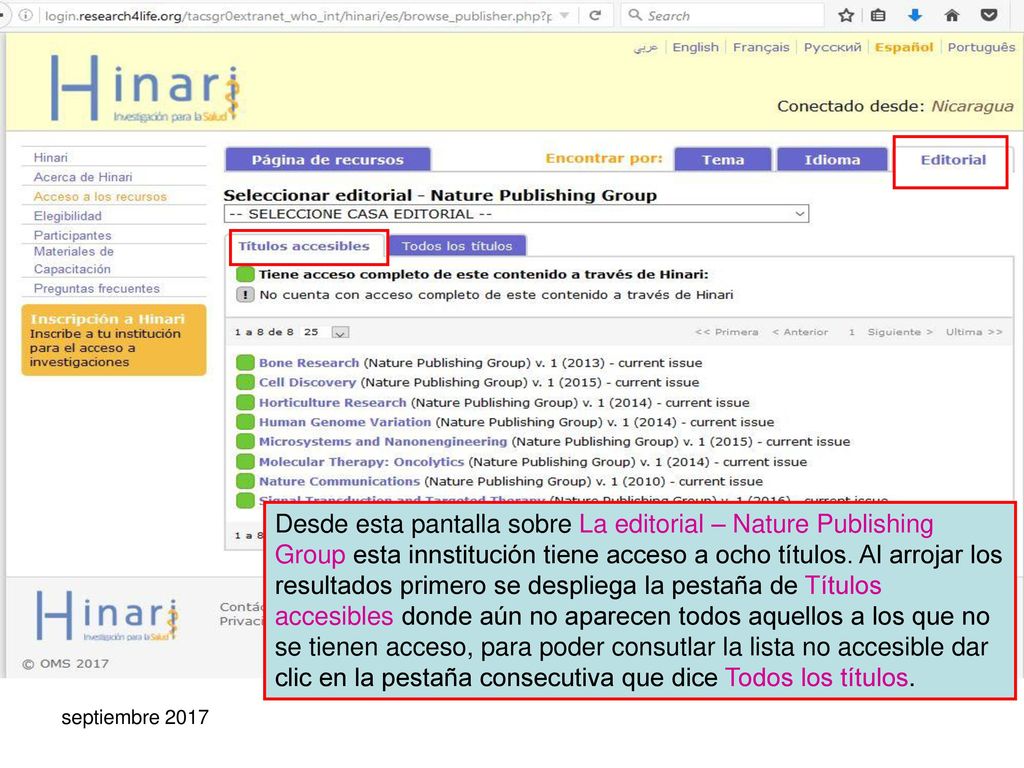Switch language to Português
The height and width of the screenshot is (768, 1024).
(x=981, y=47)
